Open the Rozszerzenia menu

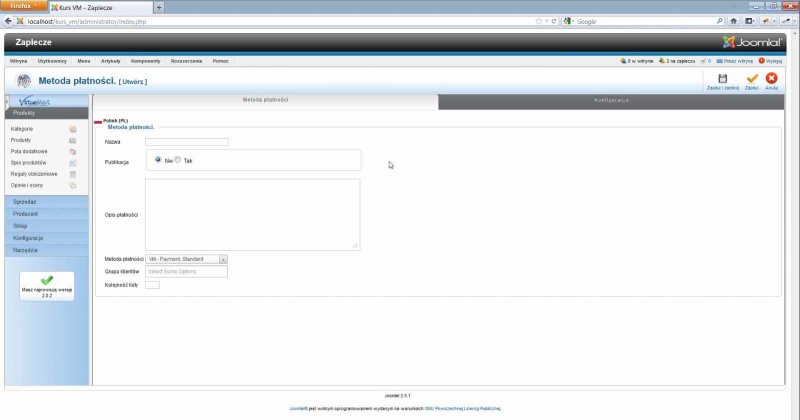(x=185, y=61)
